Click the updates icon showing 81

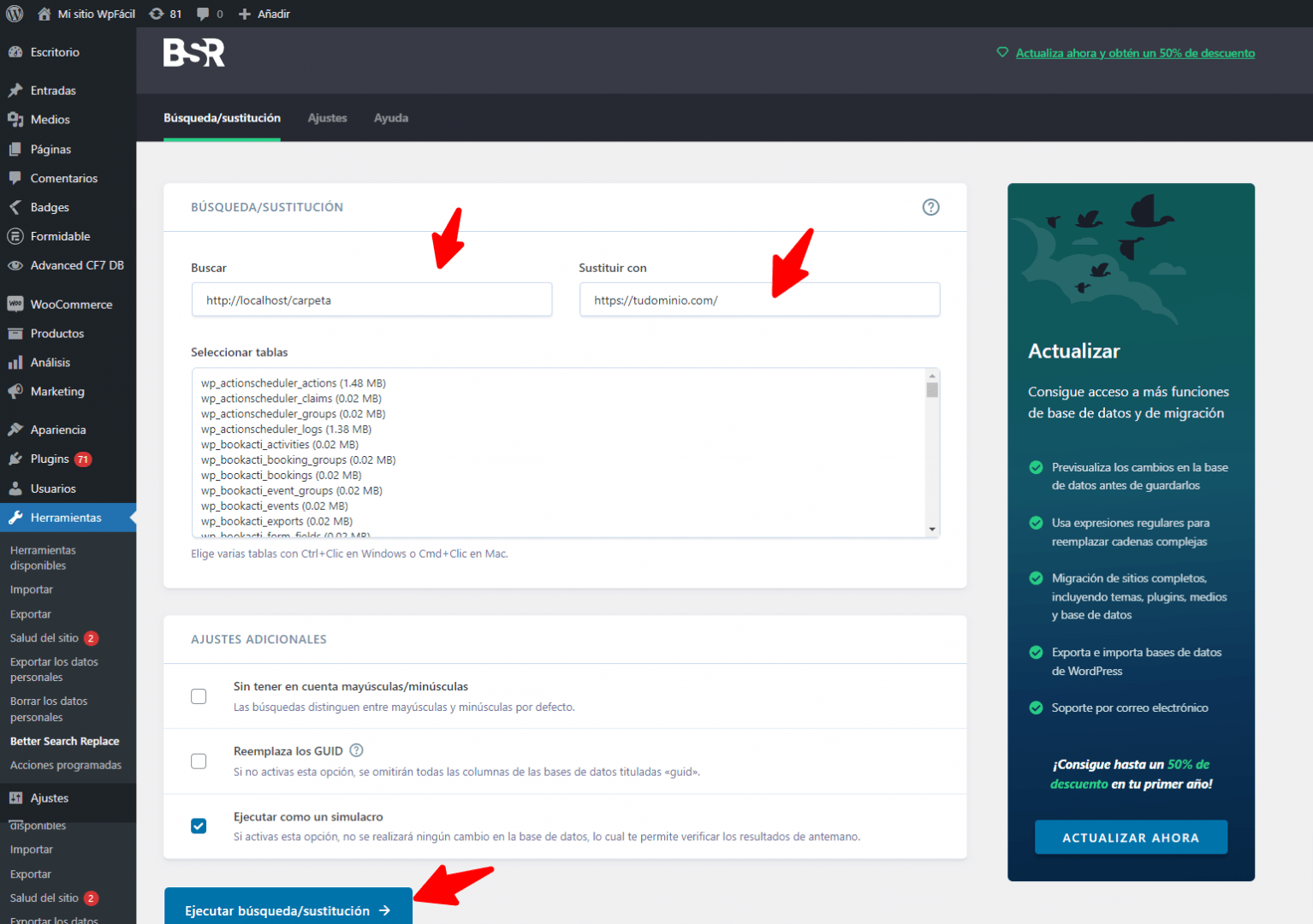157,14
